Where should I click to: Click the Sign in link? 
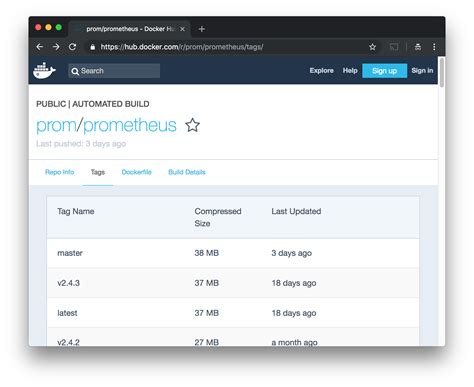(422, 71)
